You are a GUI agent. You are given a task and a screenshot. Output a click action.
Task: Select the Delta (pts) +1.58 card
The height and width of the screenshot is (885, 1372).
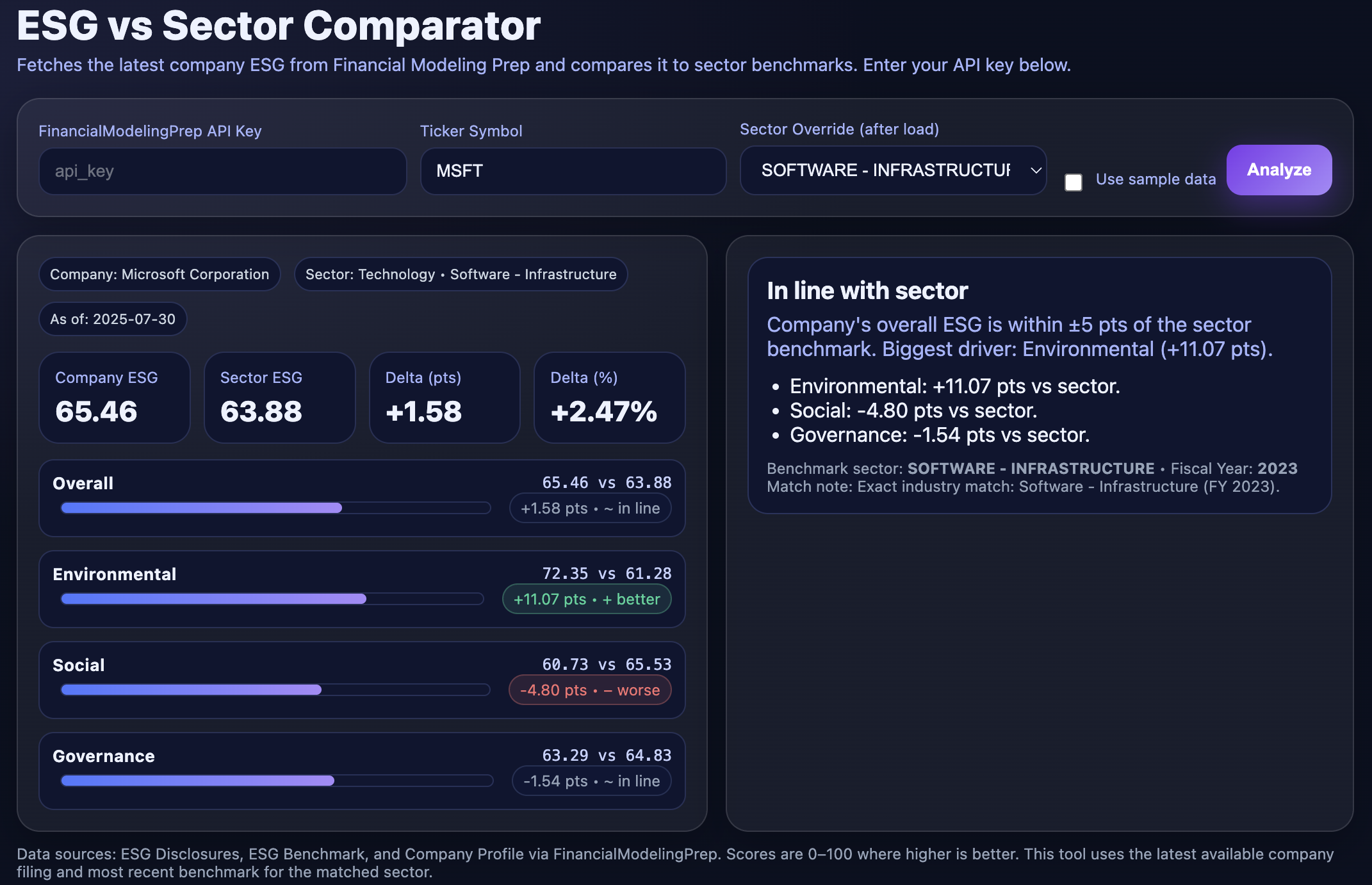pyautogui.click(x=444, y=397)
